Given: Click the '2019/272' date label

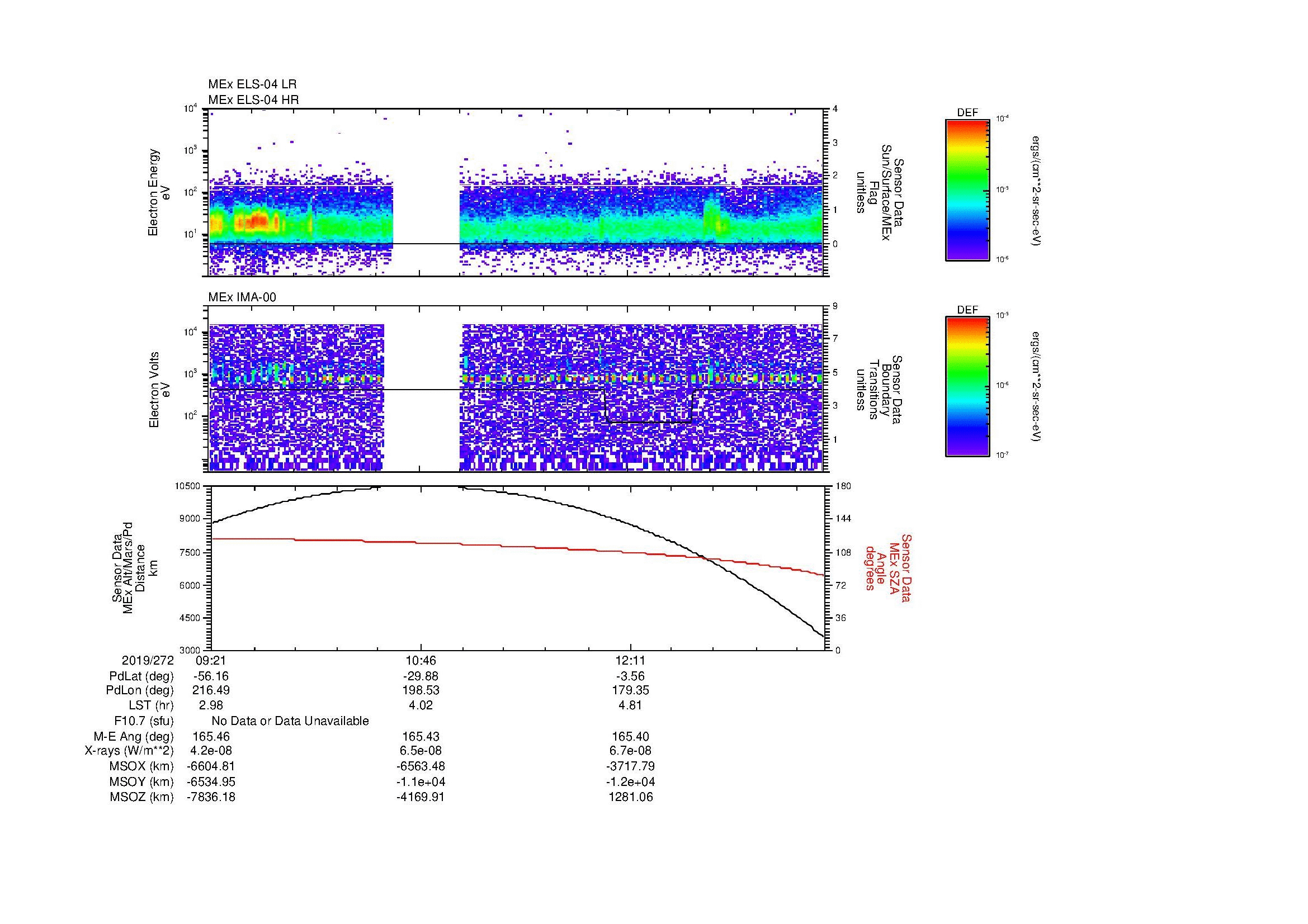Looking at the screenshot, I should (x=148, y=660).
